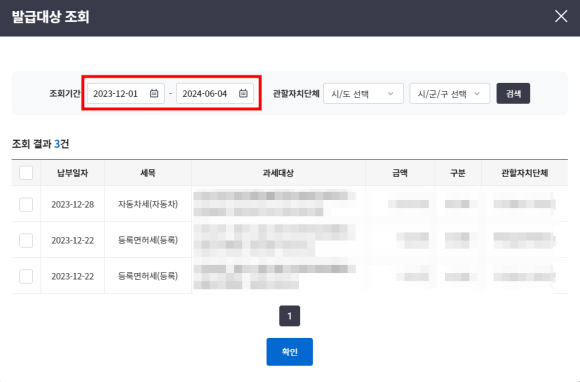Go to page 1 in pagination
This screenshot has width=580, height=382.
(290, 316)
